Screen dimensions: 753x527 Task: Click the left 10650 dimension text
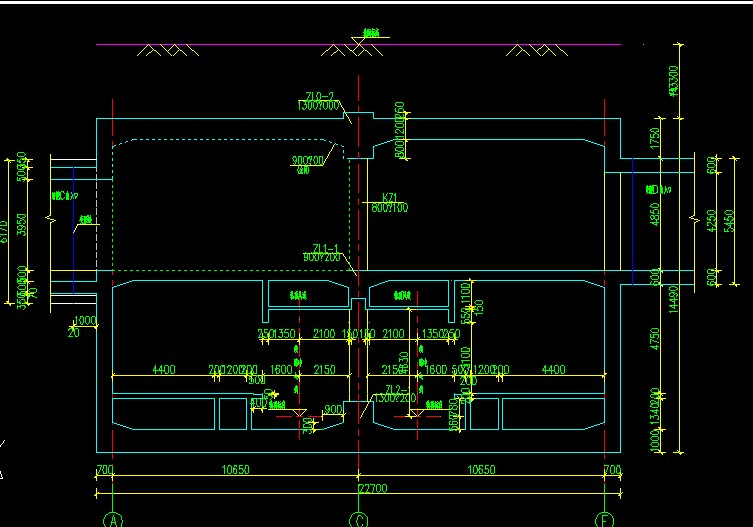pyautogui.click(x=235, y=469)
